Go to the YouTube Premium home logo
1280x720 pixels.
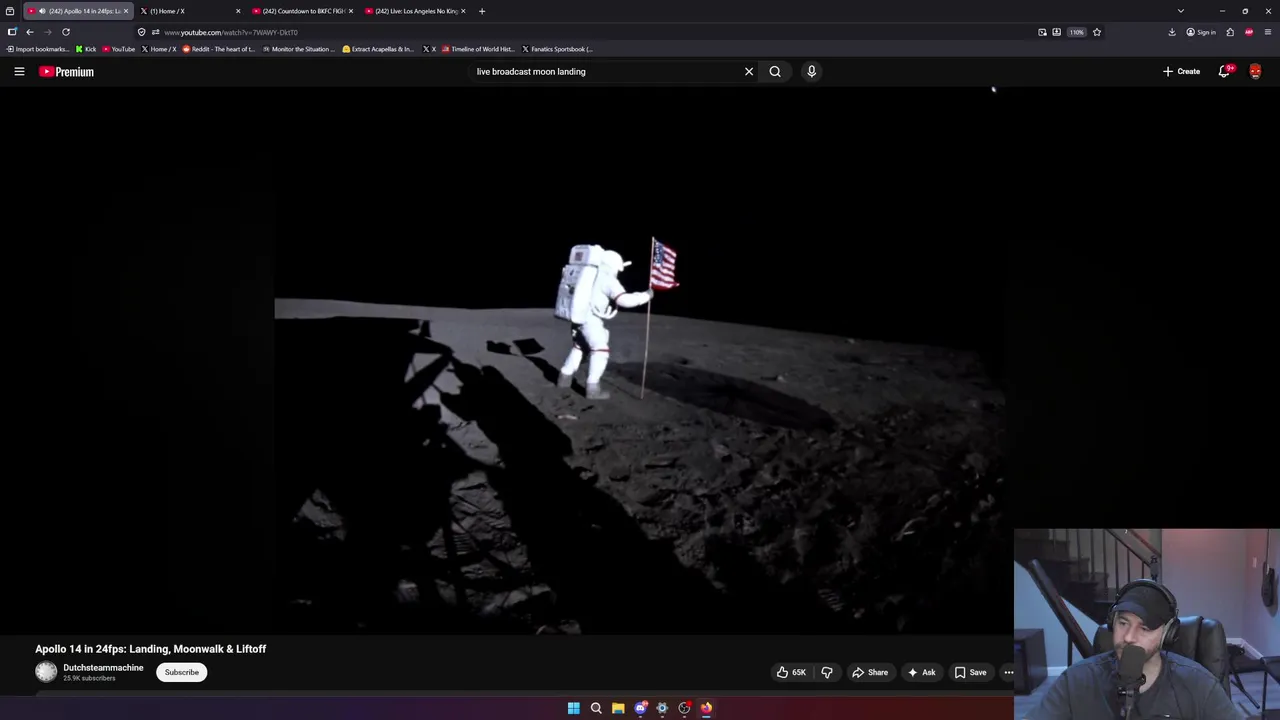tap(67, 71)
